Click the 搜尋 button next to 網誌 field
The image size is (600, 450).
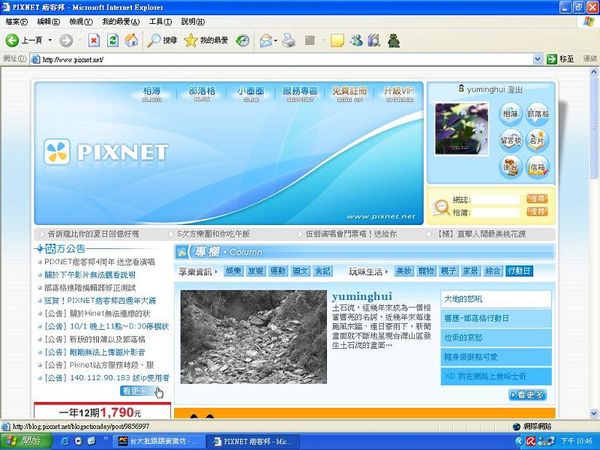537,199
